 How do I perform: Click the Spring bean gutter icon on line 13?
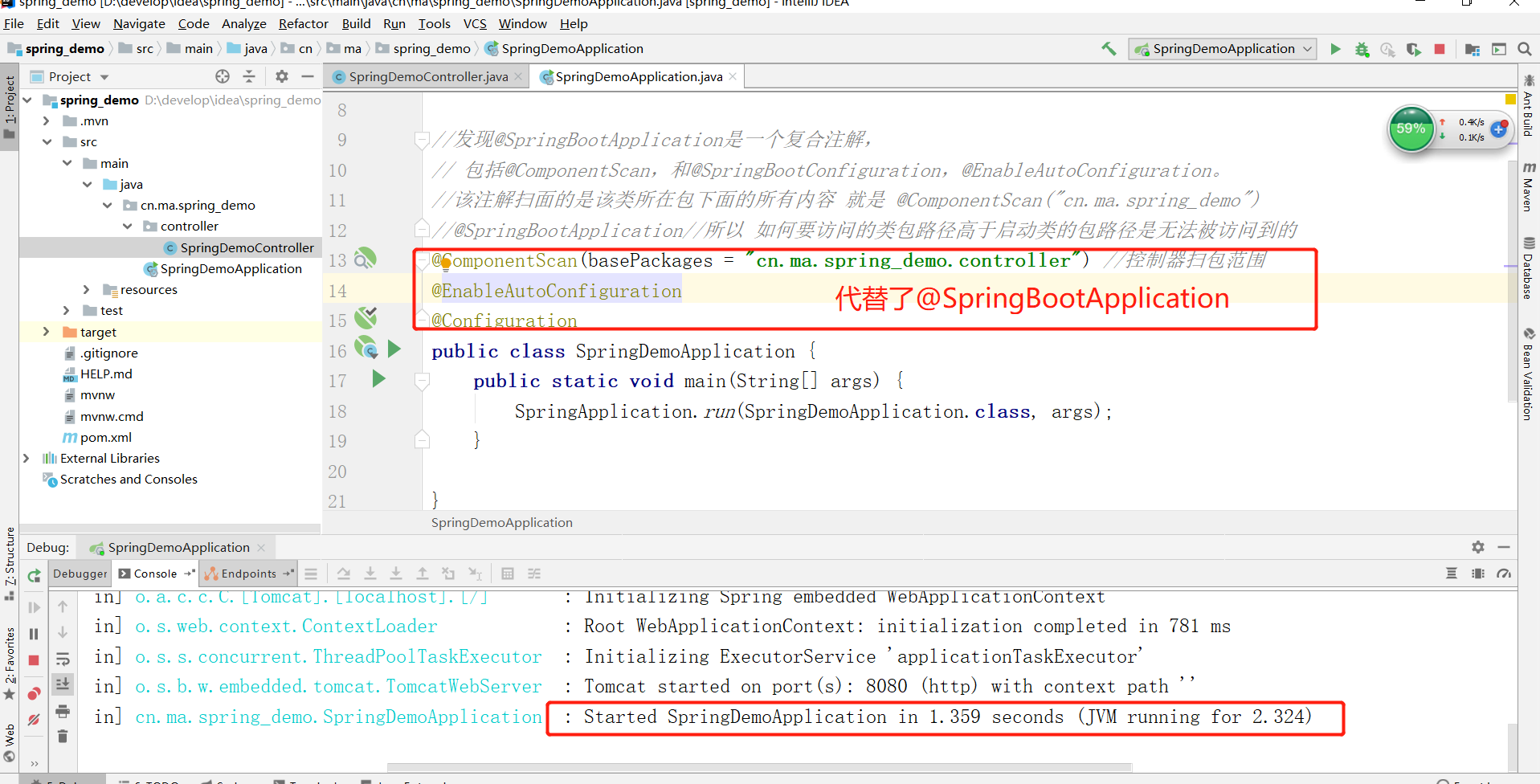click(x=365, y=259)
